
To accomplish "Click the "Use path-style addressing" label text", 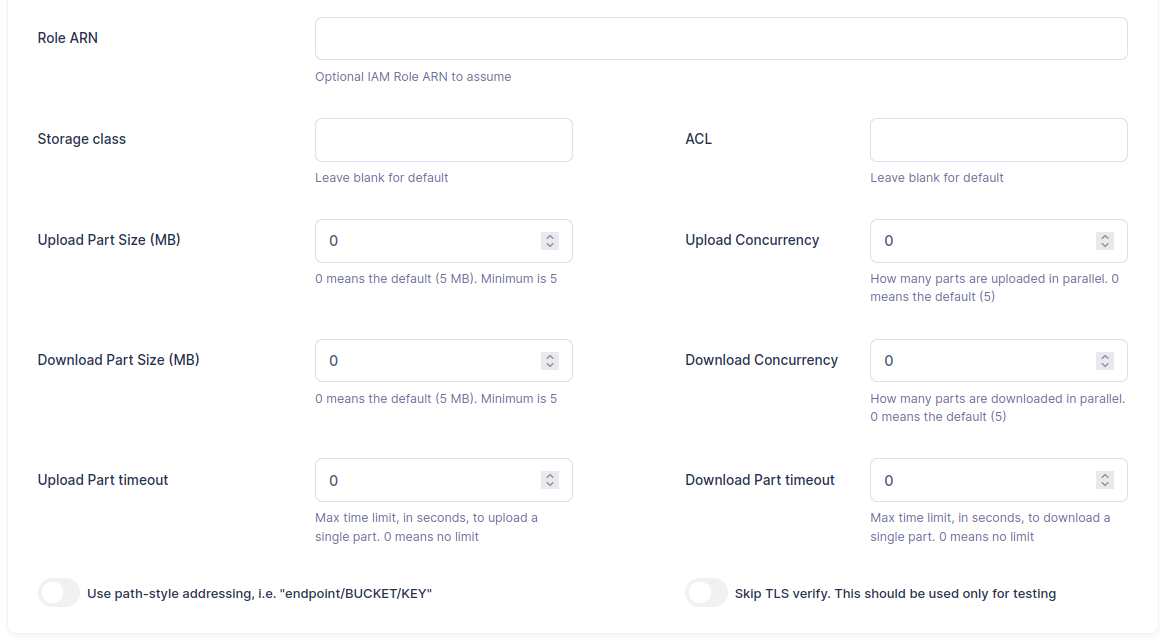I will [x=259, y=594].
